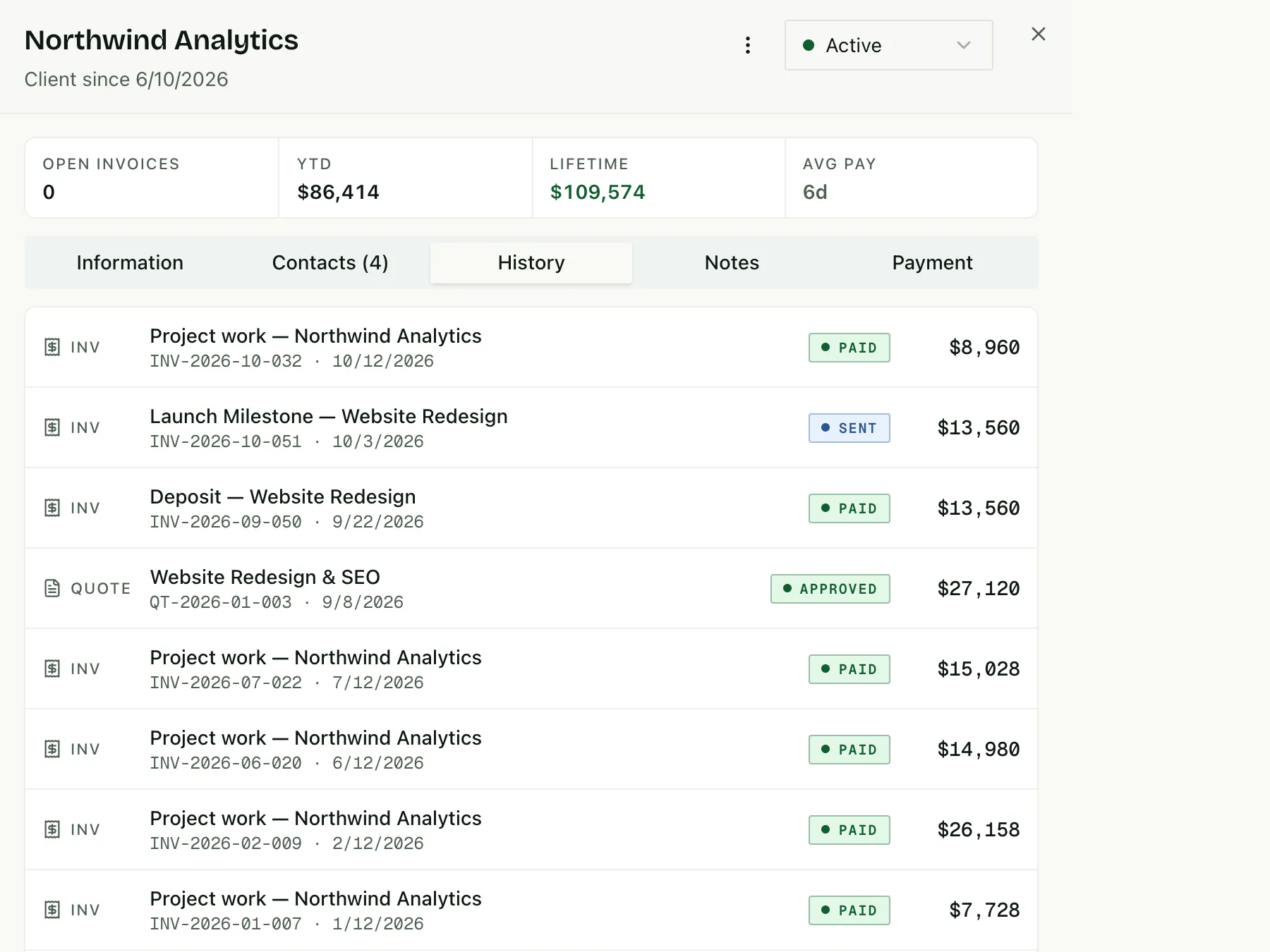This screenshot has height=952, width=1270.
Task: Open the Contacts (4) tab
Action: click(330, 262)
